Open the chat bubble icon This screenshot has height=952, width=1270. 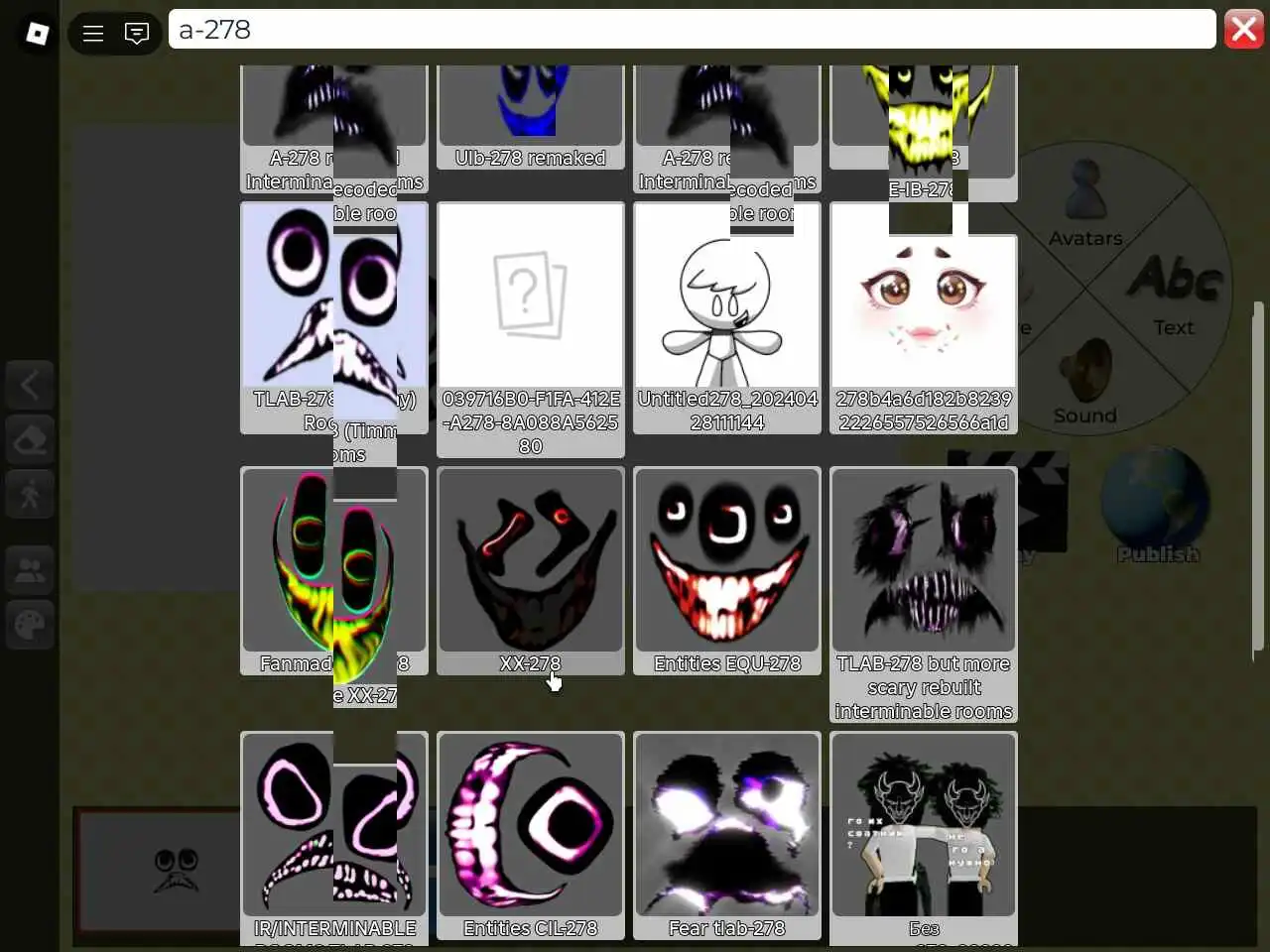pos(137,34)
